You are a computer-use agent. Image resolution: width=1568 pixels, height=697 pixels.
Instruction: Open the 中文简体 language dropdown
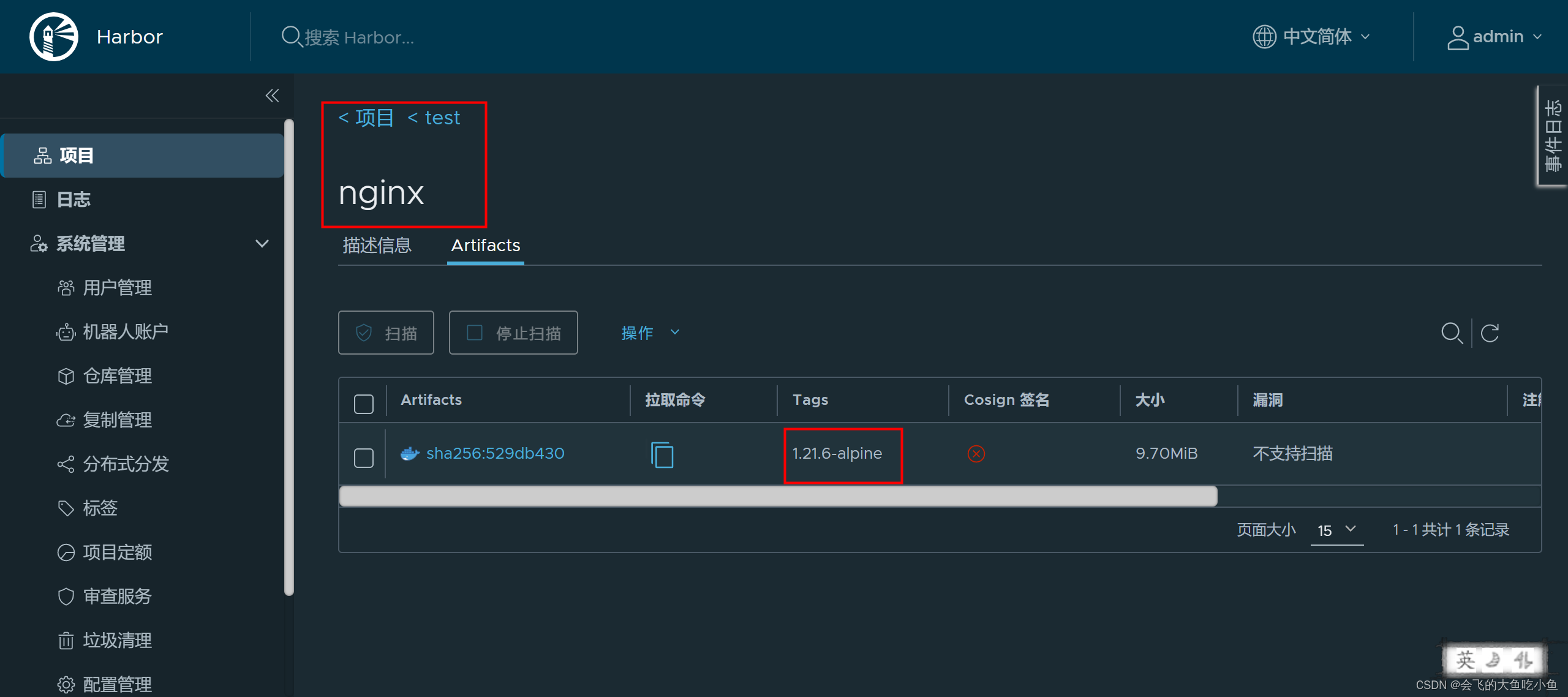tap(1312, 37)
